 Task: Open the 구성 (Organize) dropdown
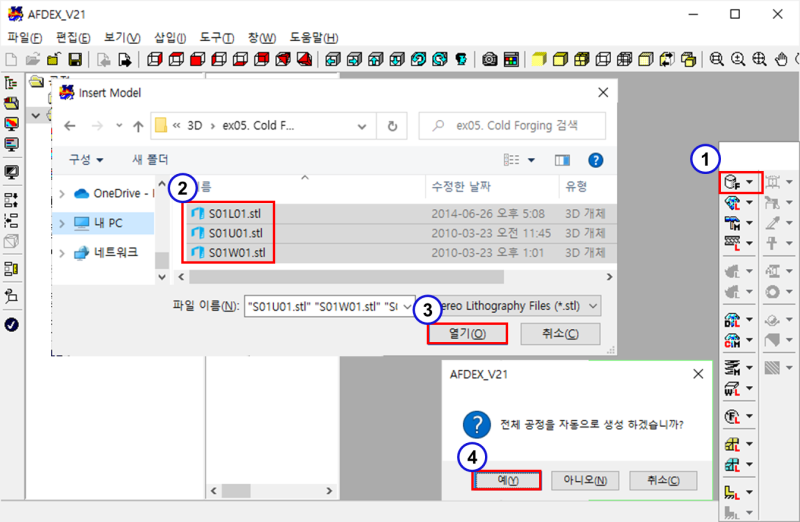coord(86,159)
